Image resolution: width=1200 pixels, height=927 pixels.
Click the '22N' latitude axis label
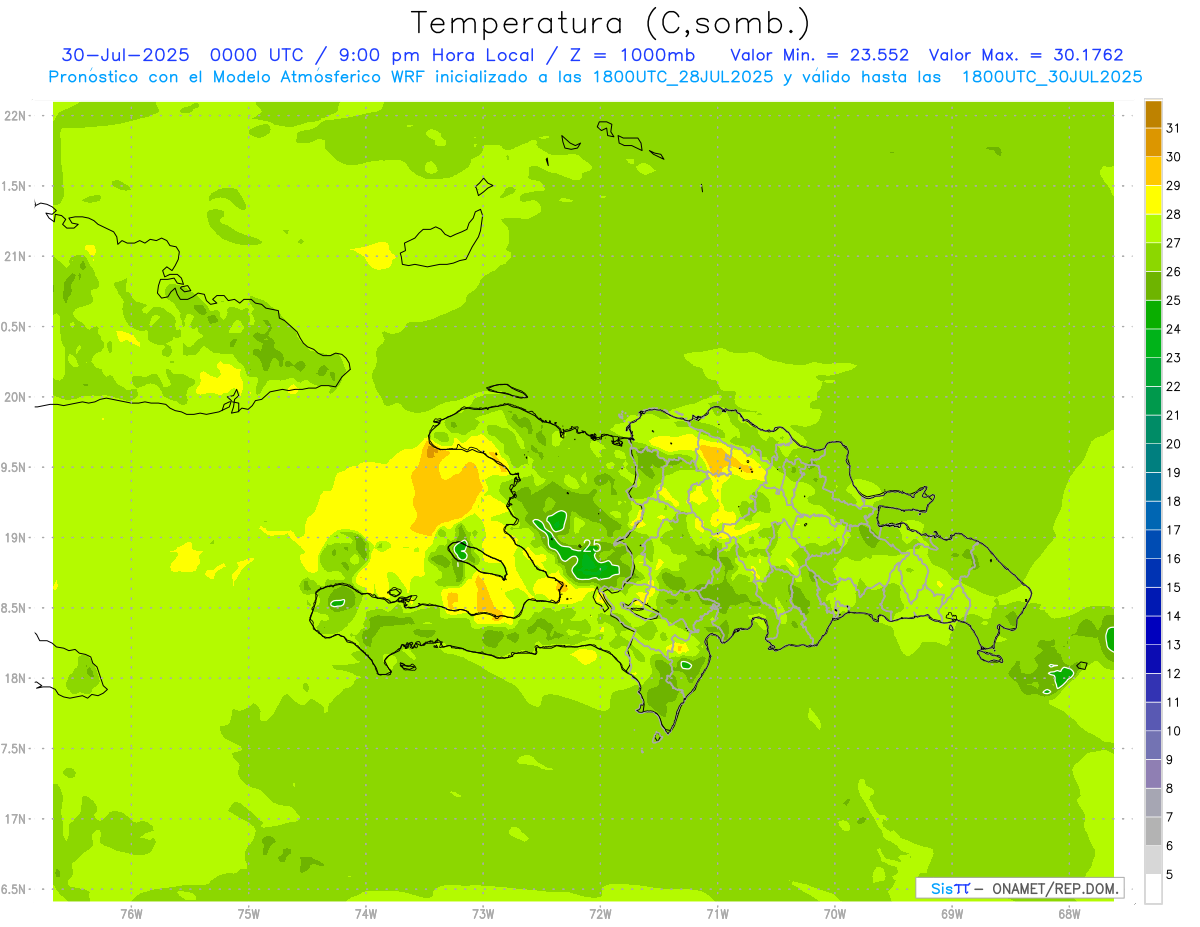[x=14, y=116]
